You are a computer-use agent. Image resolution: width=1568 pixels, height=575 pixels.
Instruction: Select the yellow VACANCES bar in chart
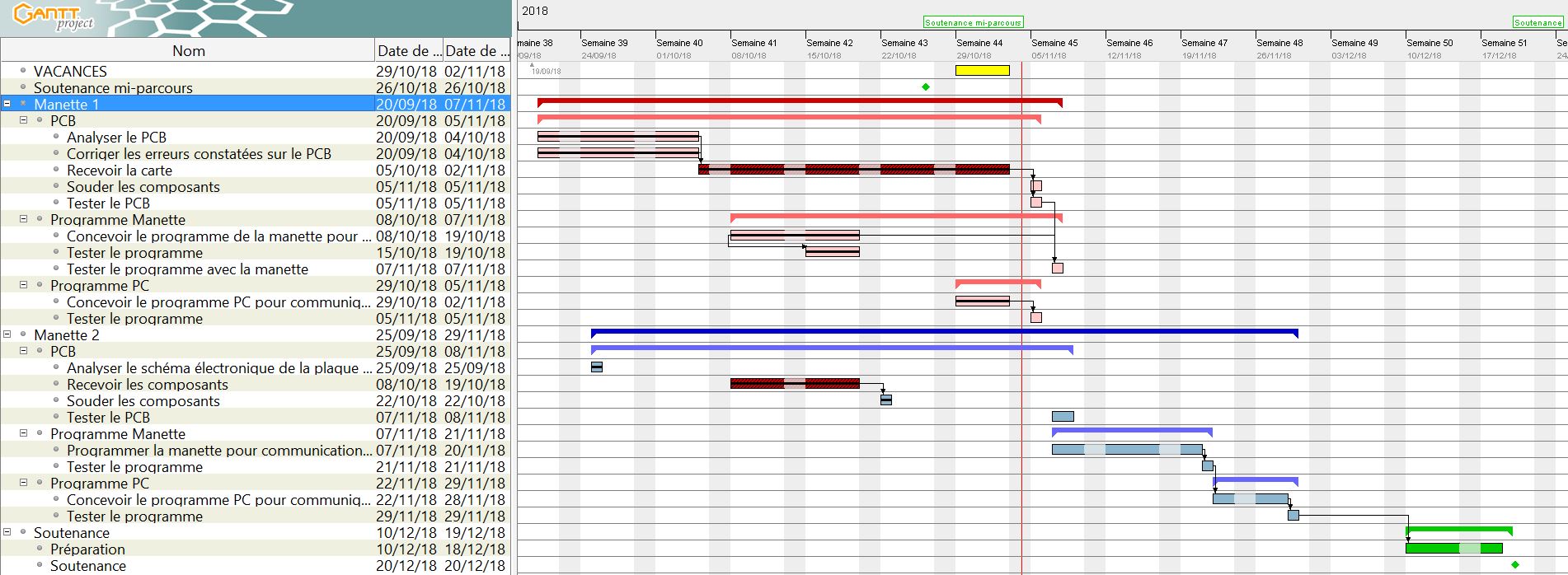pyautogui.click(x=982, y=71)
